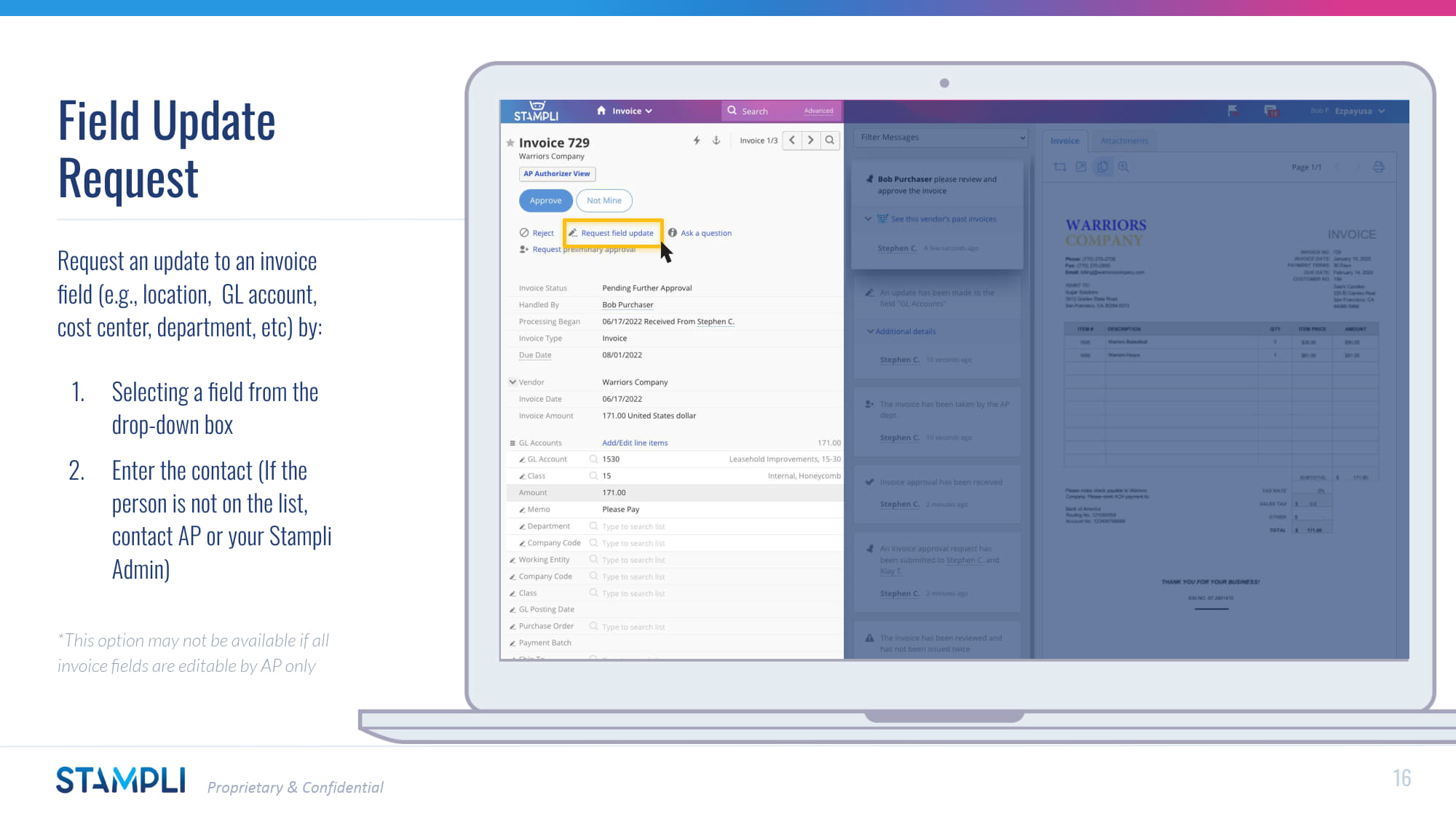Go to next invoice arrow
Viewport: 1456px width, 819px height.
(x=810, y=141)
